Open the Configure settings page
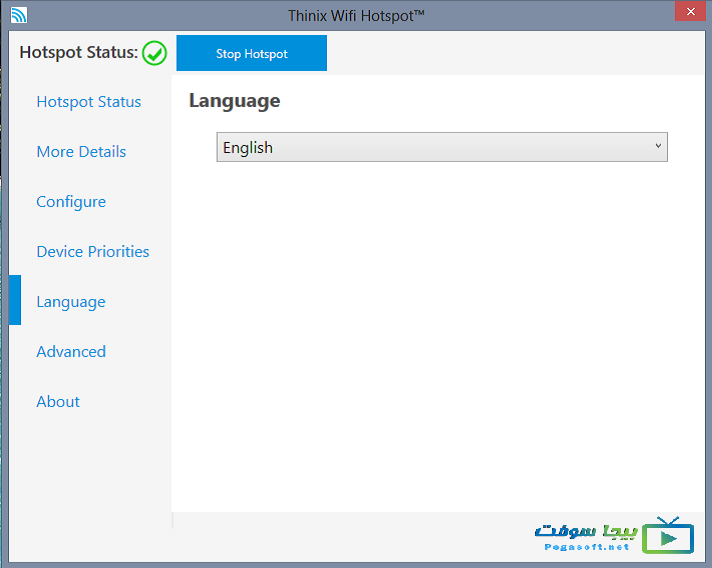 pos(71,202)
